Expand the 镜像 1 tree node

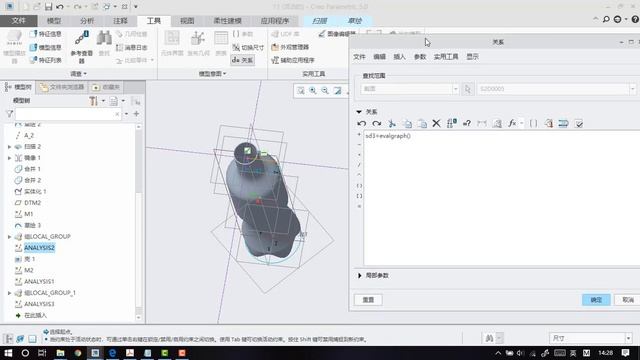click(x=9, y=158)
